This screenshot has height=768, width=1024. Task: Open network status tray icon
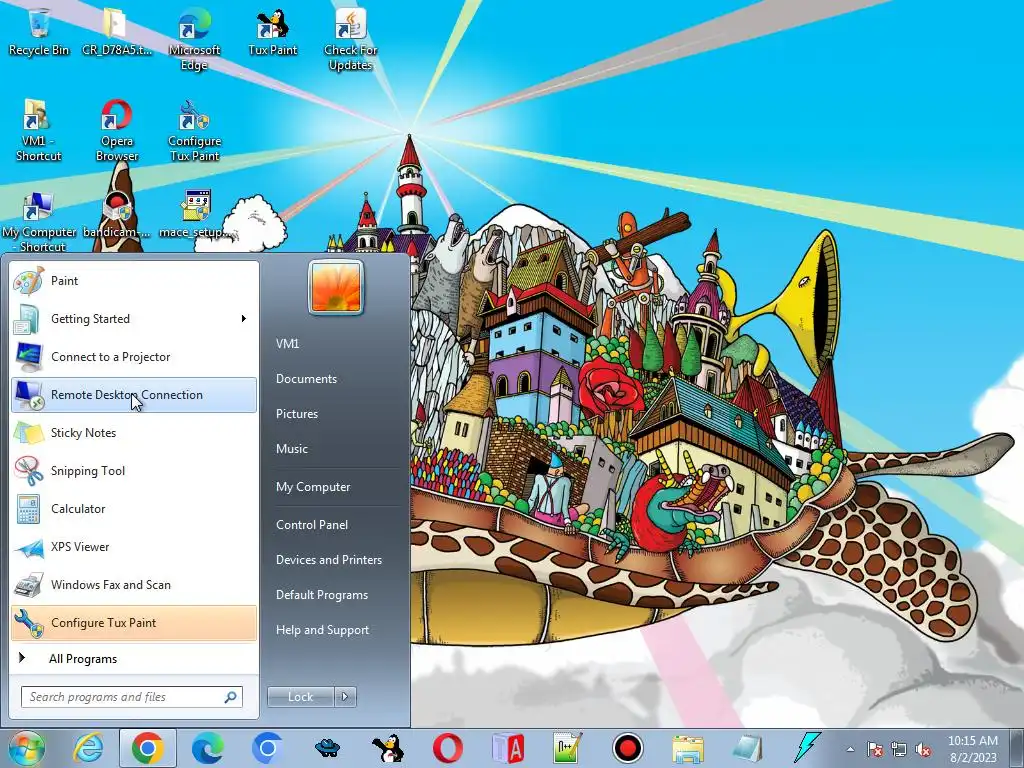point(899,749)
